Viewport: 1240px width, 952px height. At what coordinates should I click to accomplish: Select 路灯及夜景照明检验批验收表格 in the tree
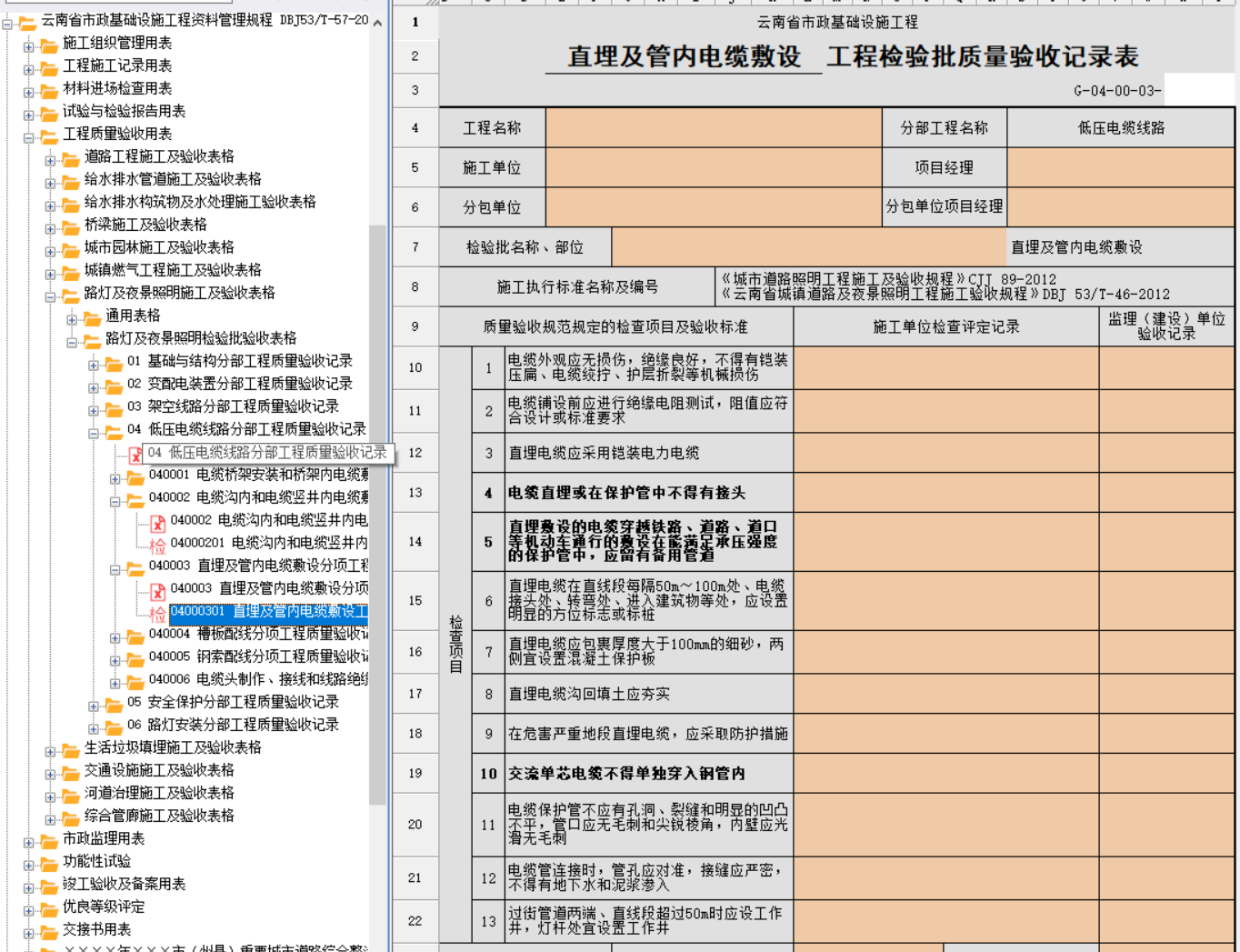(x=201, y=338)
